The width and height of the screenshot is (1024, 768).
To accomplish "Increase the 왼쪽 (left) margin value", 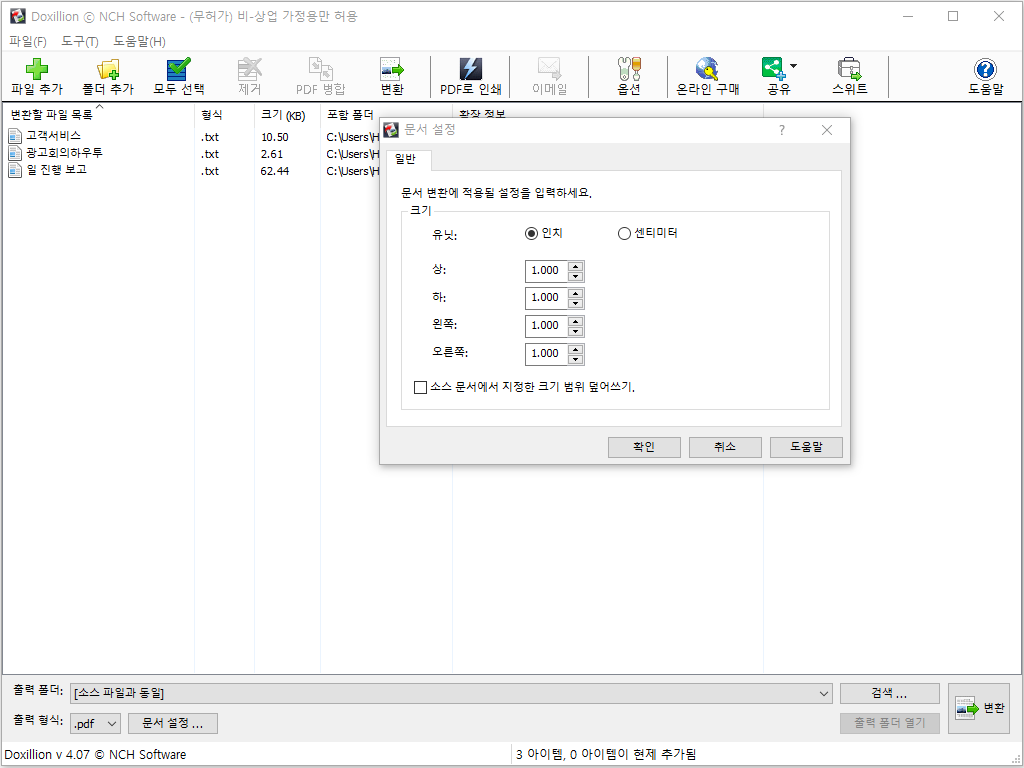I will 575,322.
